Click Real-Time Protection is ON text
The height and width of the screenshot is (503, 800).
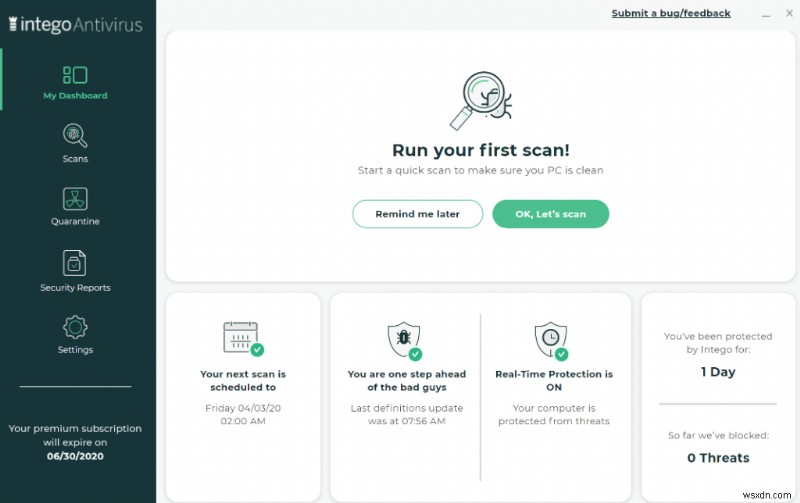554,381
